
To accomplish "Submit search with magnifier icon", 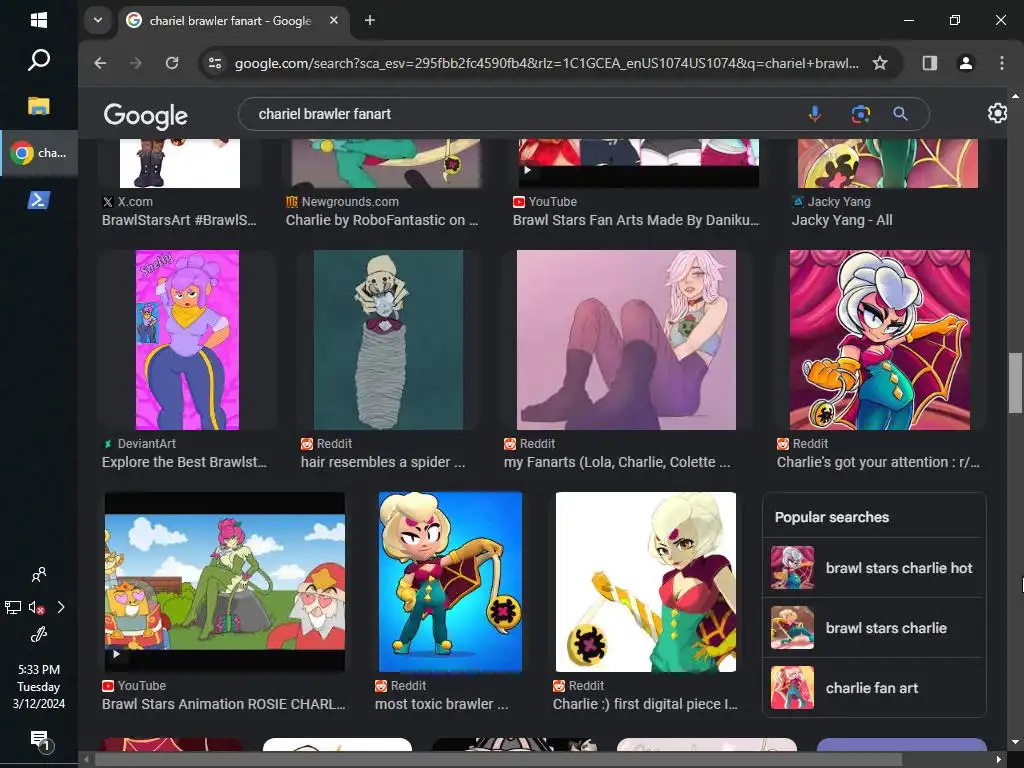I will (x=900, y=114).
